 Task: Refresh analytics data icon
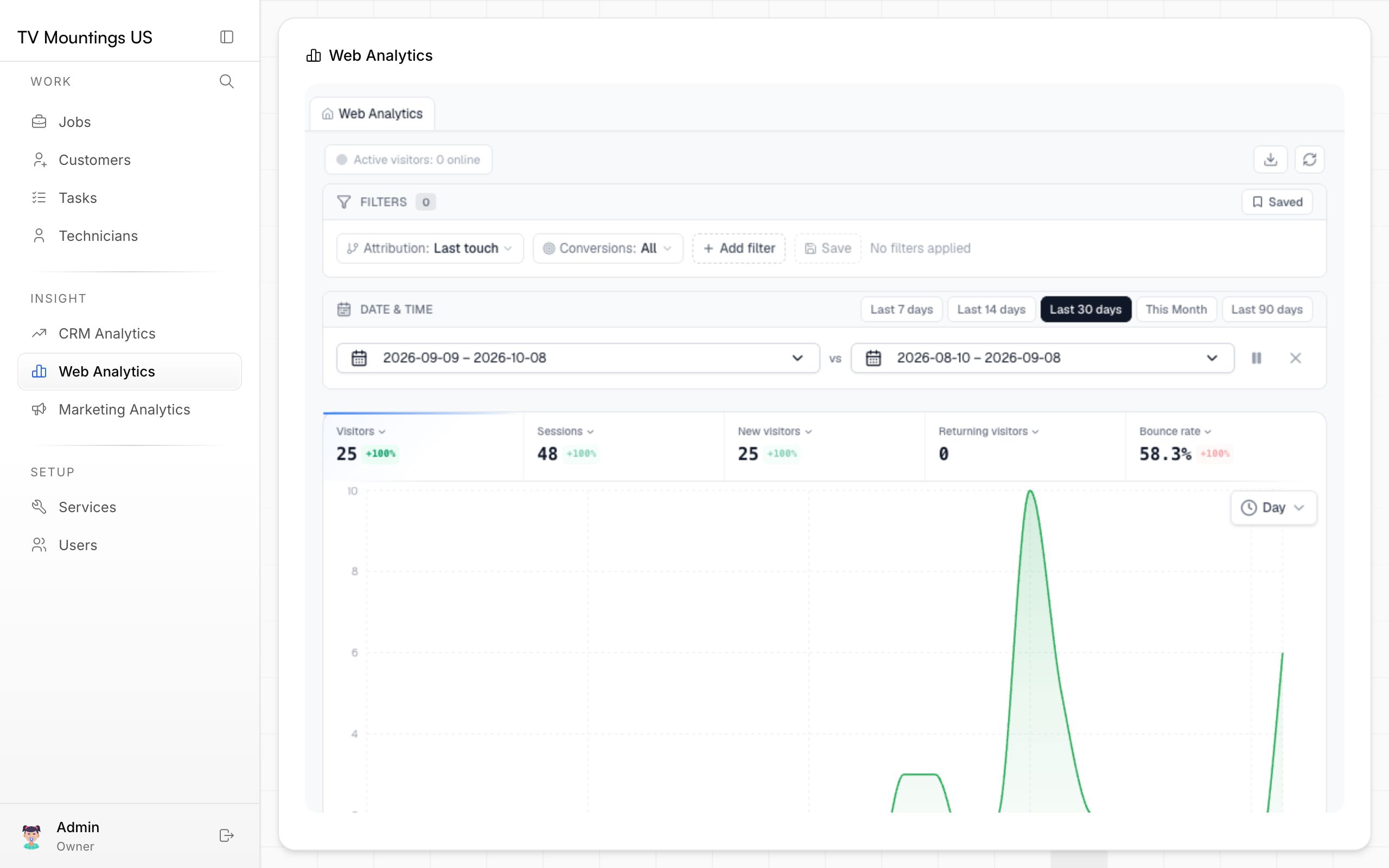pyautogui.click(x=1309, y=159)
